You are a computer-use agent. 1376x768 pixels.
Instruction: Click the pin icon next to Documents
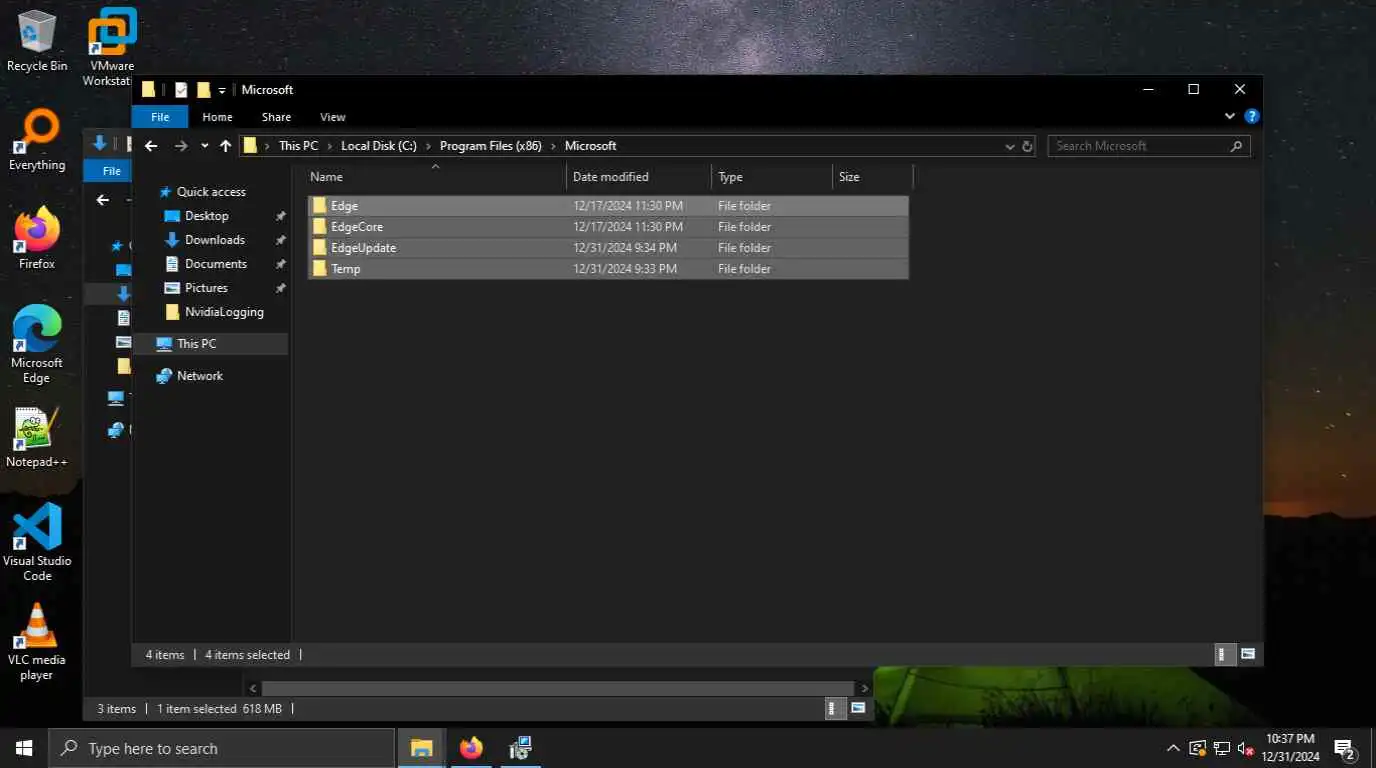[281, 264]
